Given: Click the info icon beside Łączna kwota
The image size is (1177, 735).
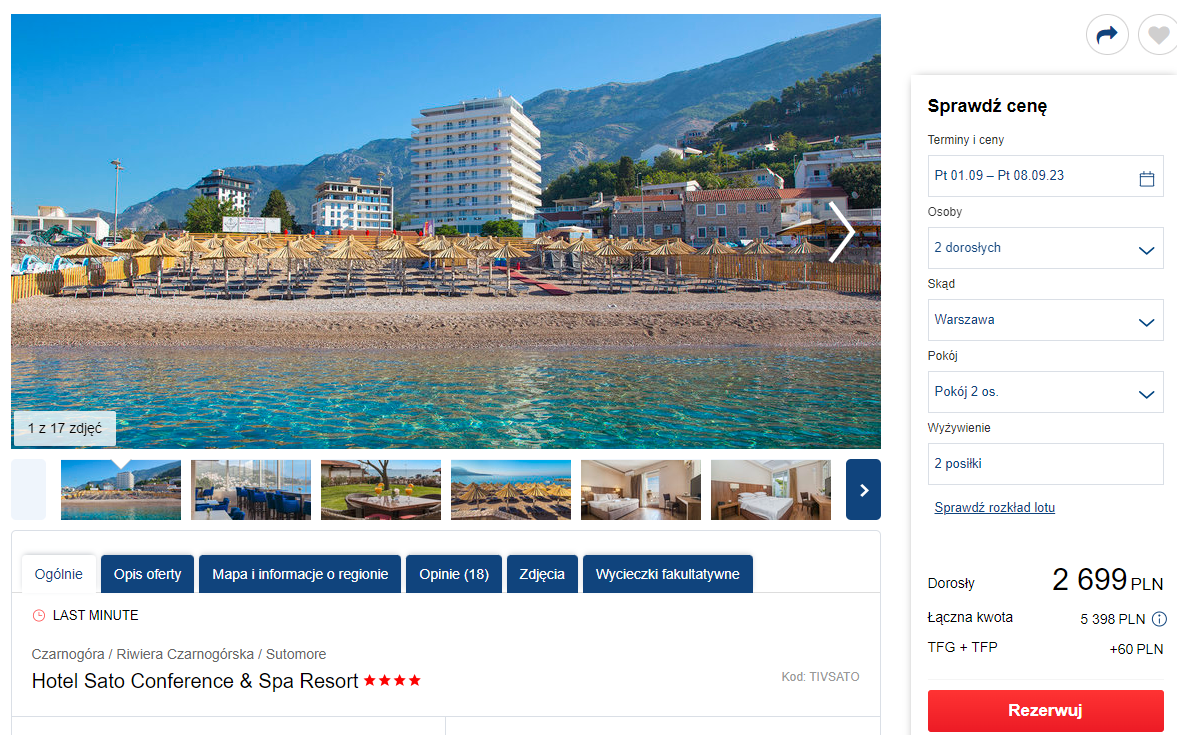Looking at the screenshot, I should (x=1159, y=619).
